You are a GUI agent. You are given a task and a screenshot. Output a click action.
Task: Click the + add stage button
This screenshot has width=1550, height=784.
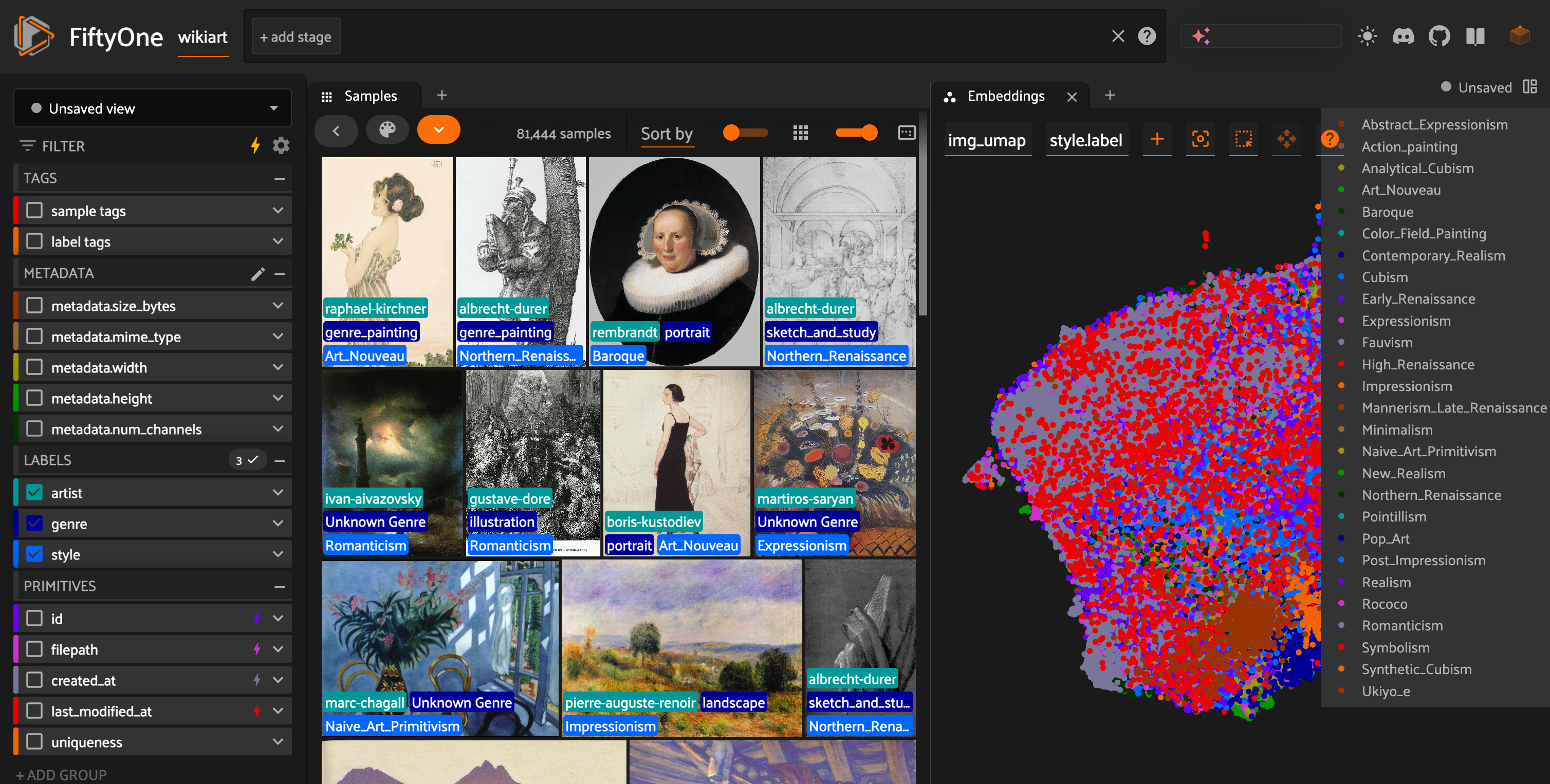(296, 36)
